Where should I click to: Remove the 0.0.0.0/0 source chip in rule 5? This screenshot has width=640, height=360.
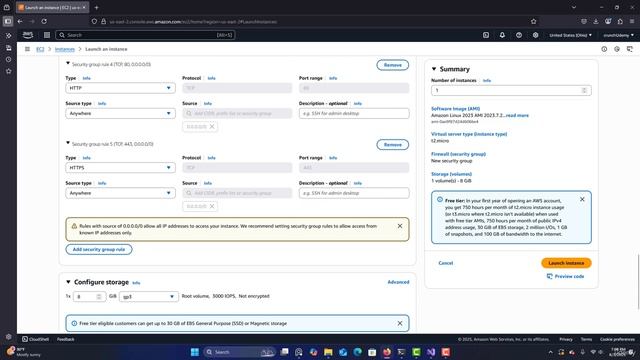pos(212,206)
